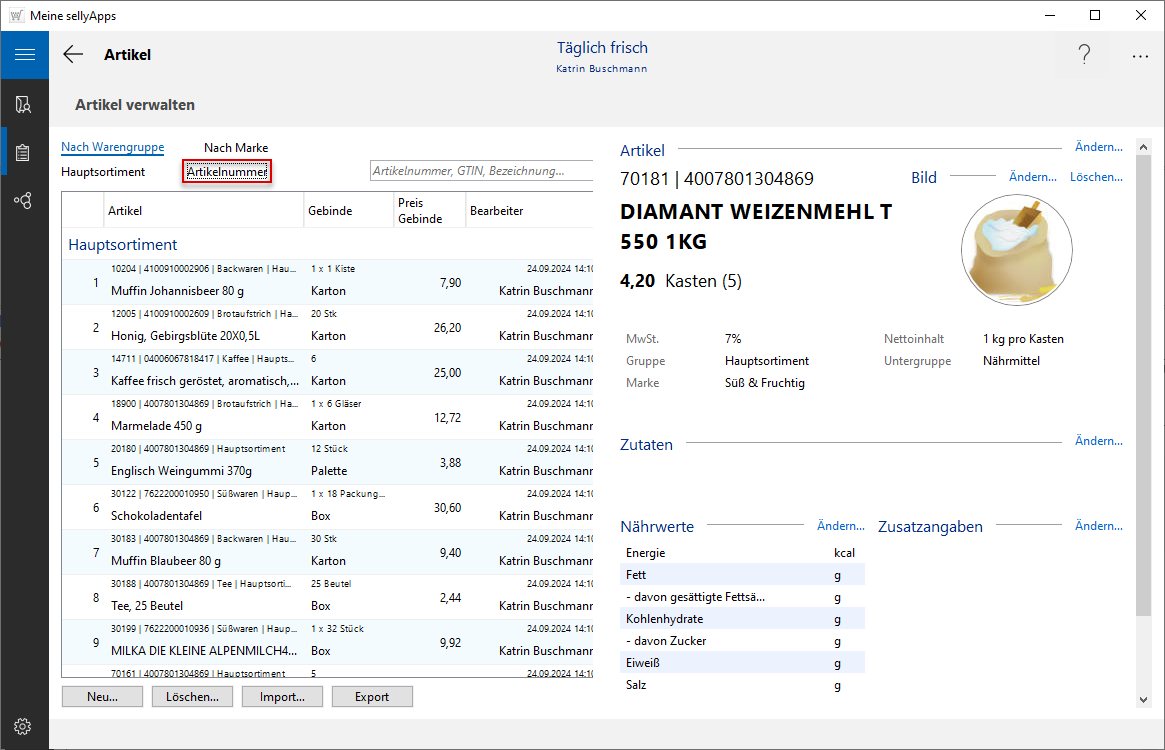Open the Hauptsortiment filter dropdown
This screenshot has width=1165, height=750.
(103, 172)
